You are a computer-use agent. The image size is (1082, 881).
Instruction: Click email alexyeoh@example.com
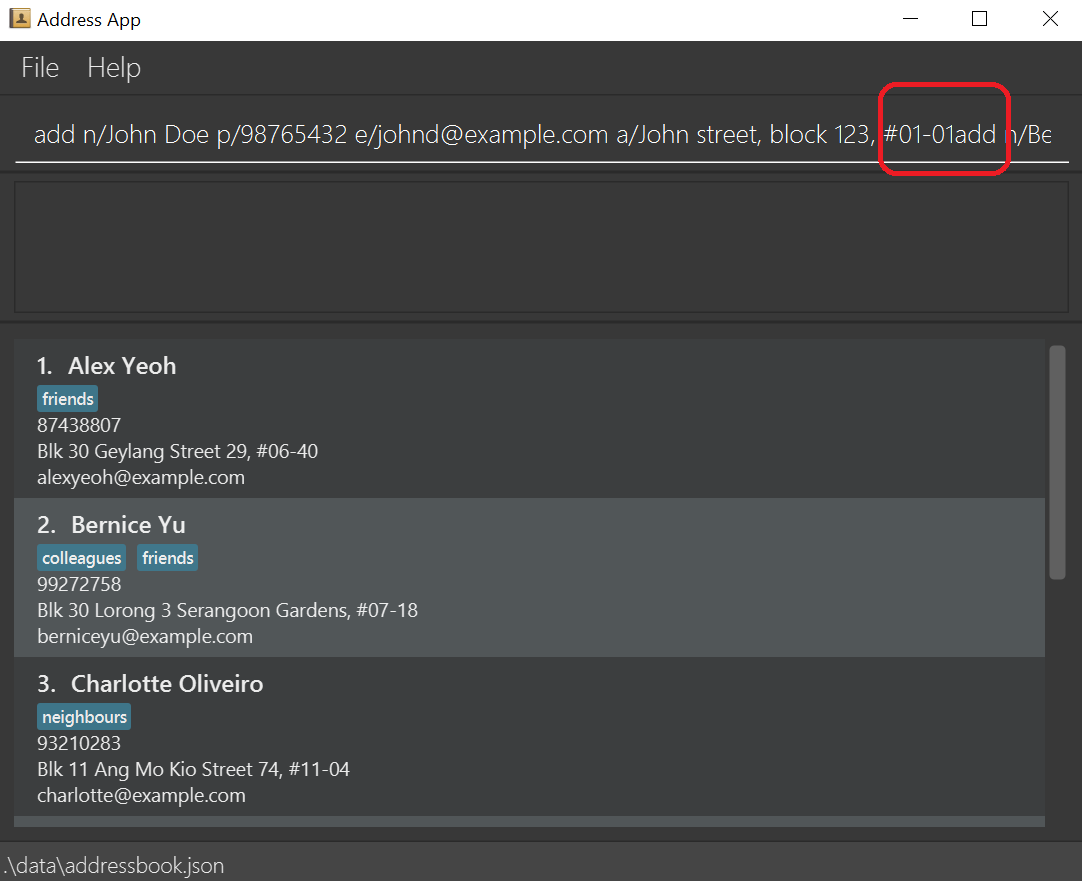point(141,477)
